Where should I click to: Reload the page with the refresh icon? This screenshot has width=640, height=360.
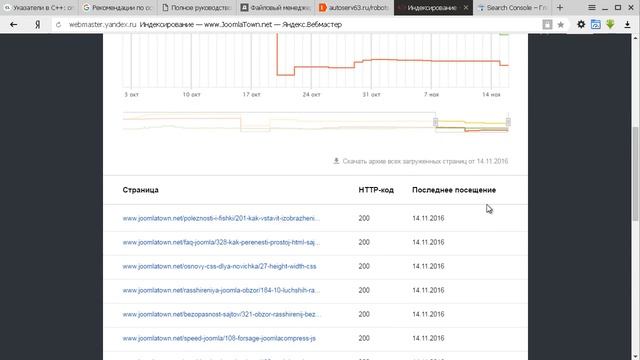(58, 24)
